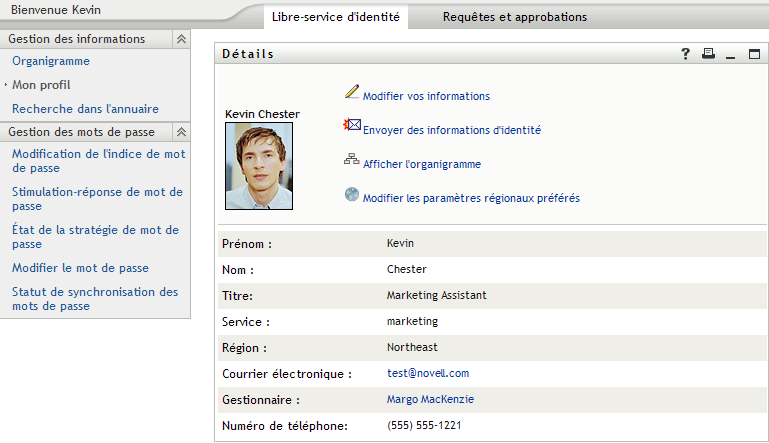Click Kevin Chester's profile photo
Image resolution: width=769 pixels, height=443 pixels.
259,166
